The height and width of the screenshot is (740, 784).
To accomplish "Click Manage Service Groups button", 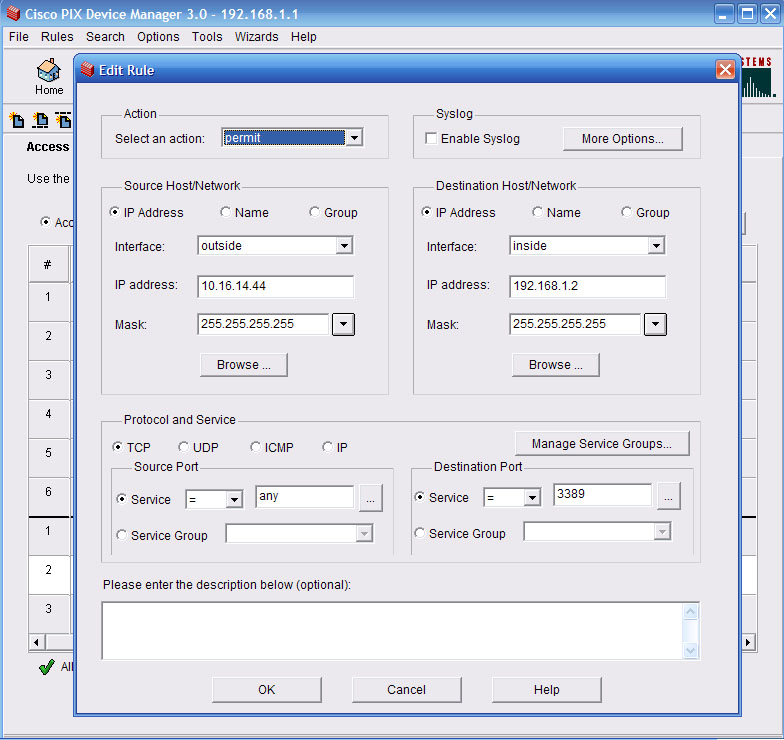I will coord(602,444).
